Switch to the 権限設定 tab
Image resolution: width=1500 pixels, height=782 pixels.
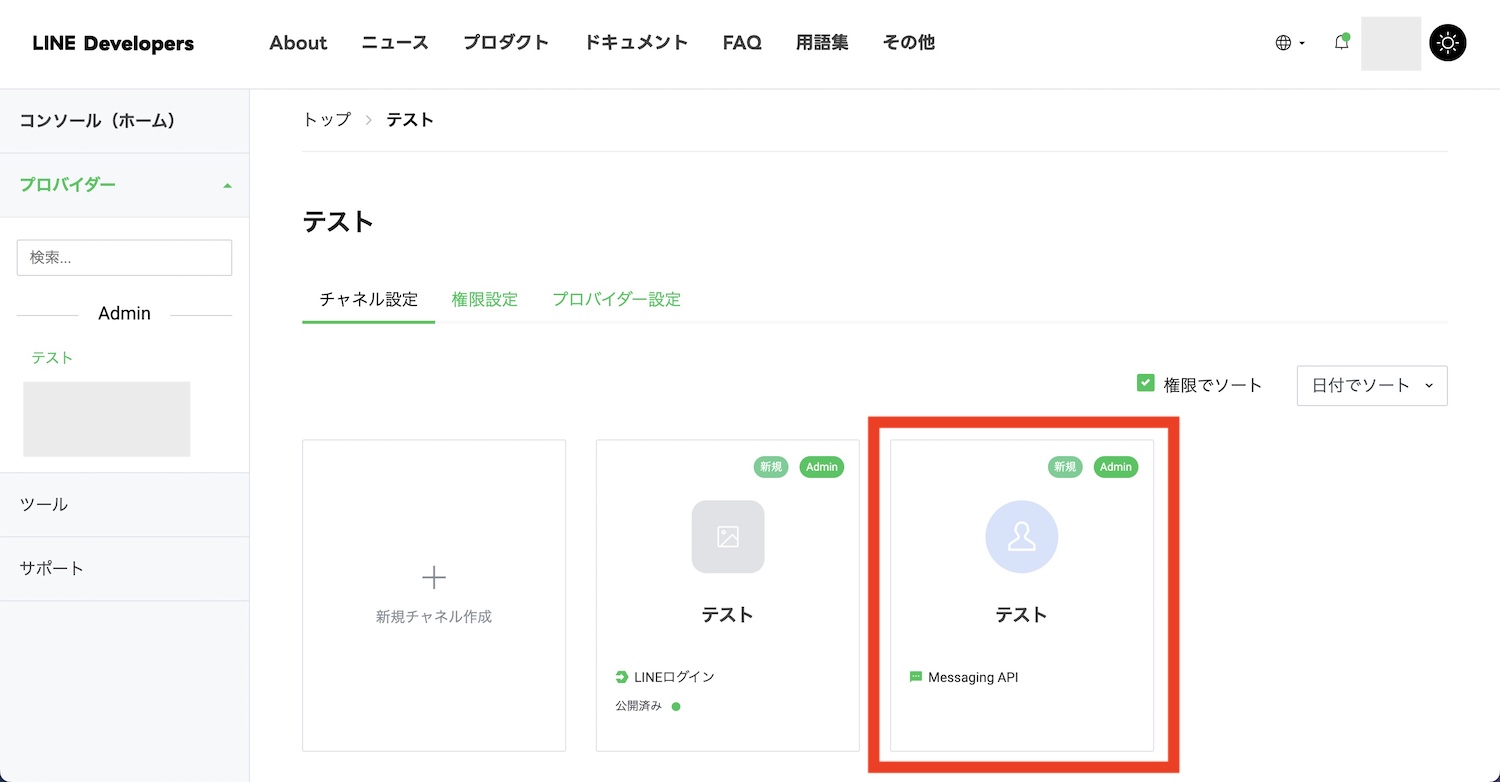pos(484,299)
